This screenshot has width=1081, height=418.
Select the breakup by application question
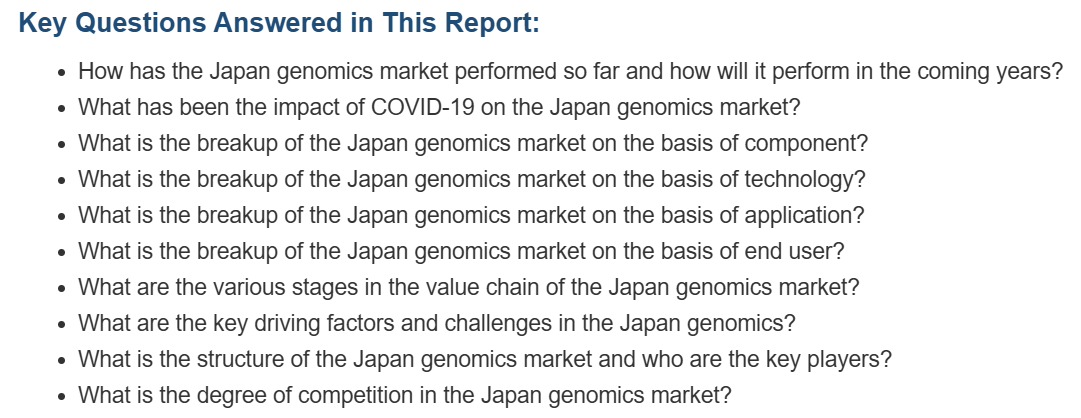point(471,215)
